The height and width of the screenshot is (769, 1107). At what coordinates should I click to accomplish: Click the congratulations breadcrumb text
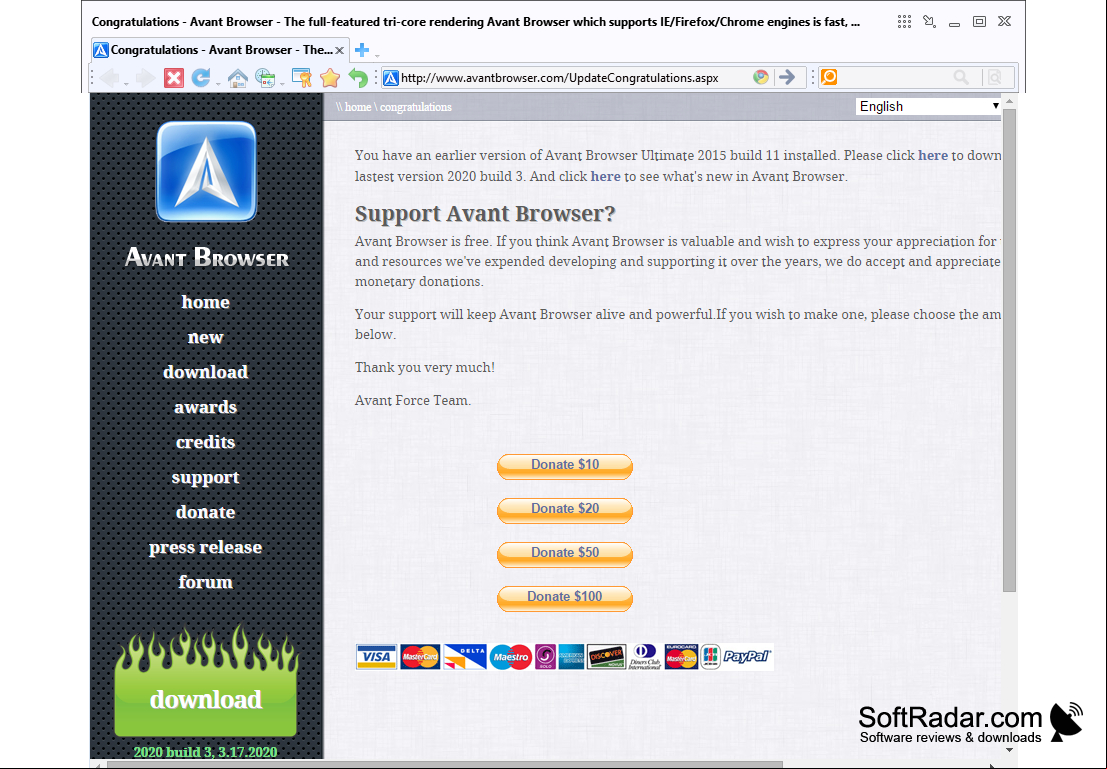pyautogui.click(x=416, y=107)
